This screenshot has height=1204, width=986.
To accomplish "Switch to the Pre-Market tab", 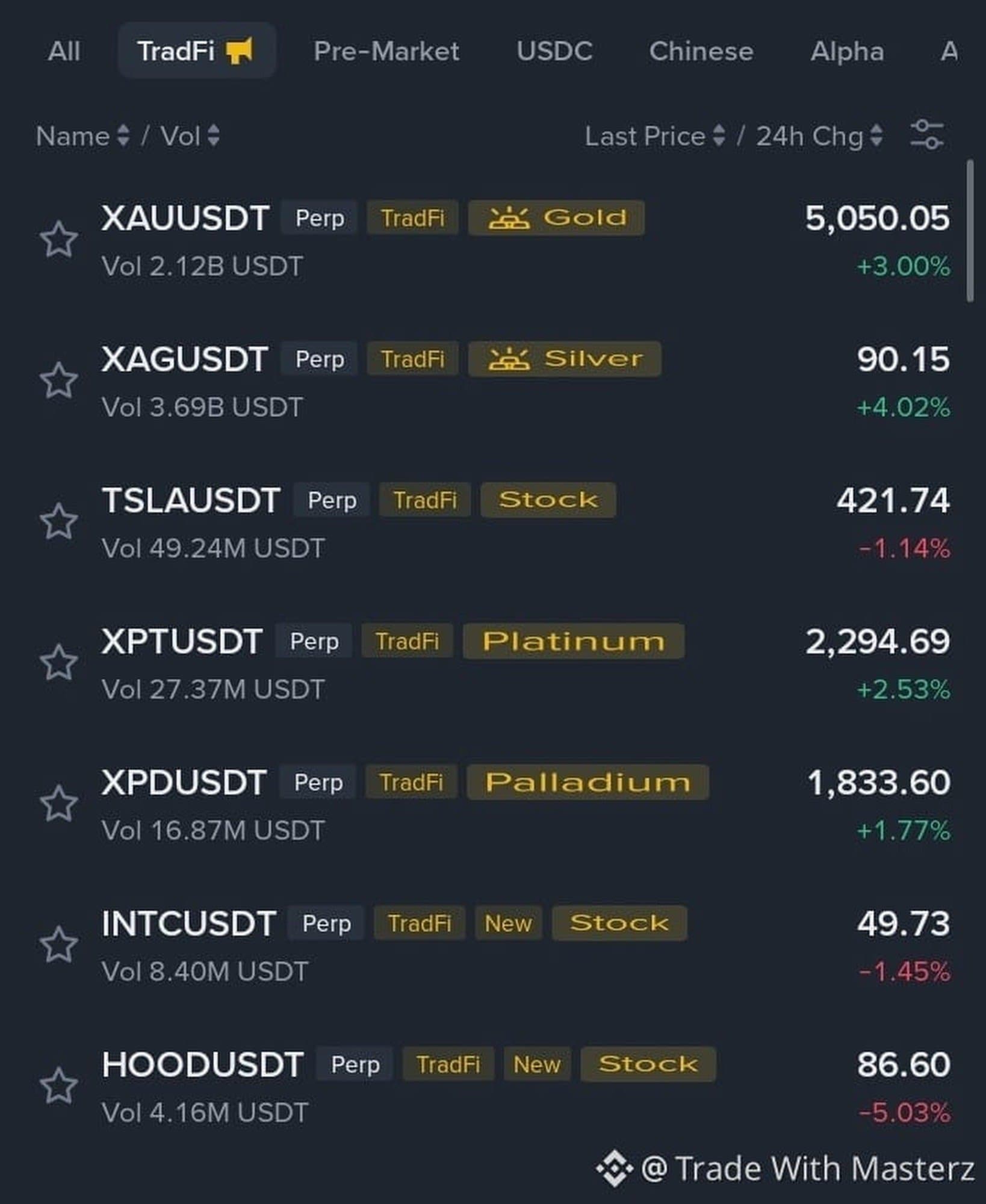I will click(x=386, y=51).
